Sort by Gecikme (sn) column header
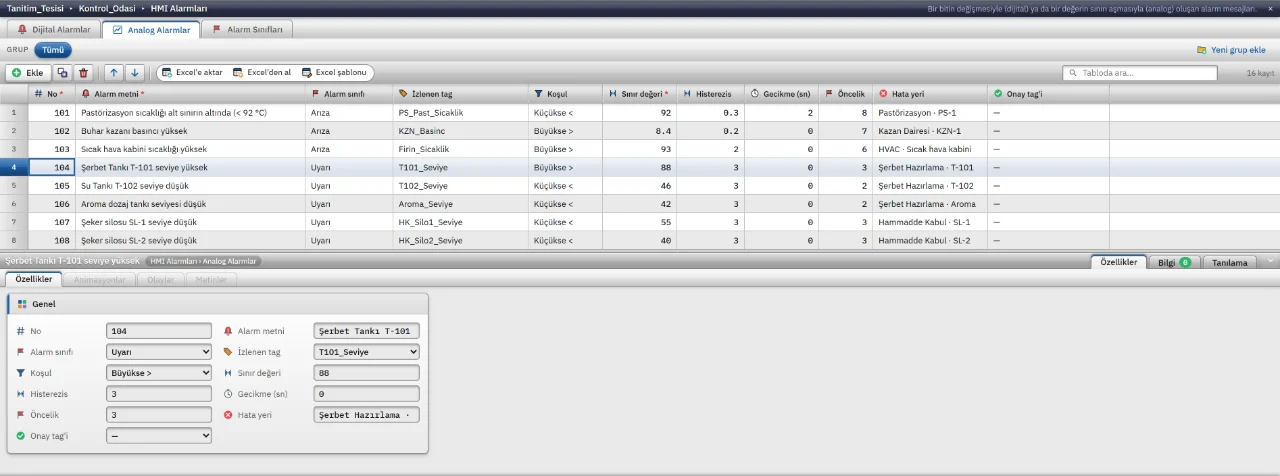The width and height of the screenshot is (1280, 476). pyautogui.click(x=781, y=94)
